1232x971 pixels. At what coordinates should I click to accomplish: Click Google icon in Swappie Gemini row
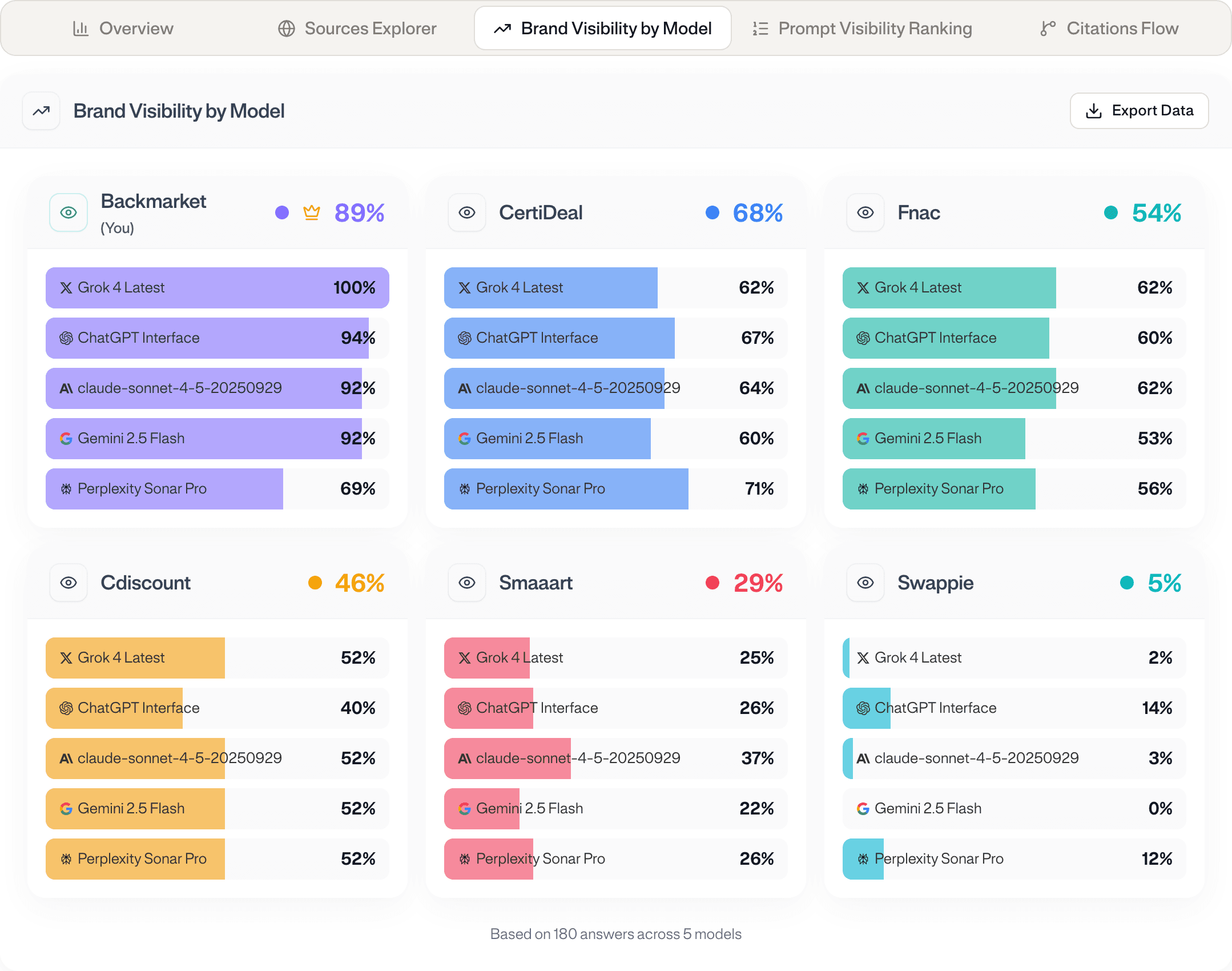pyautogui.click(x=863, y=809)
